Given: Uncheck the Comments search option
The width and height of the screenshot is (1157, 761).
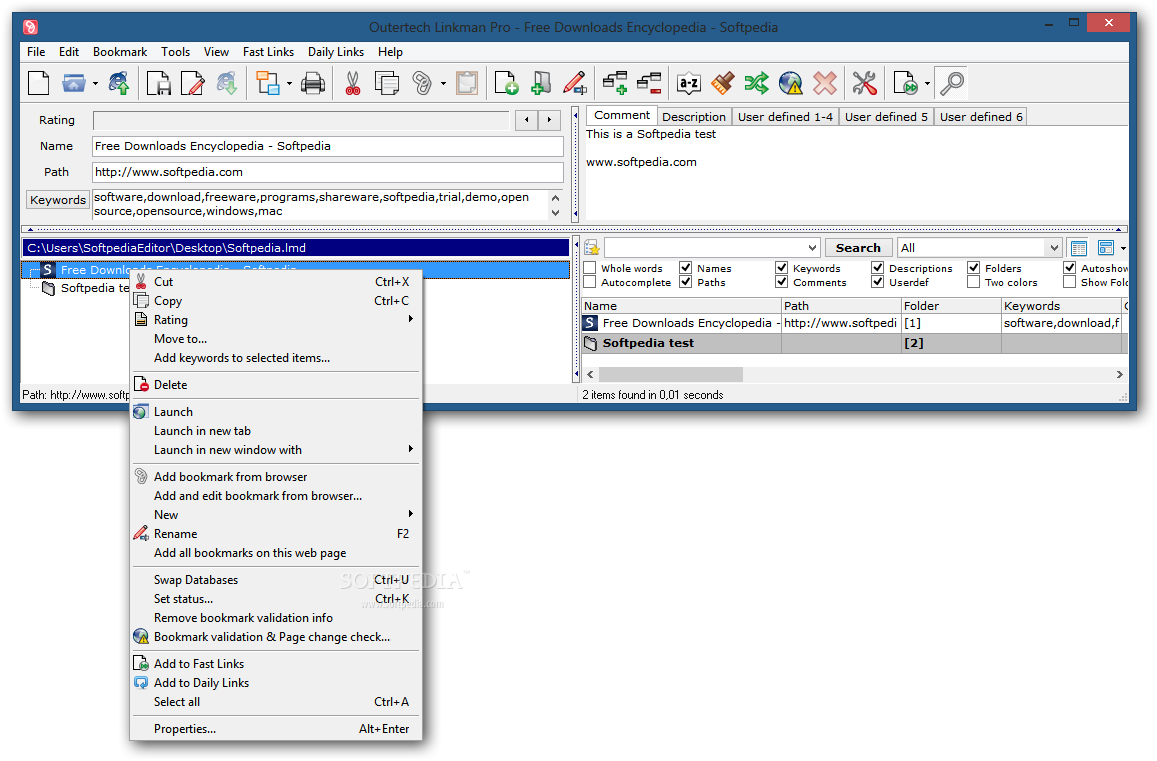Looking at the screenshot, I should (781, 282).
